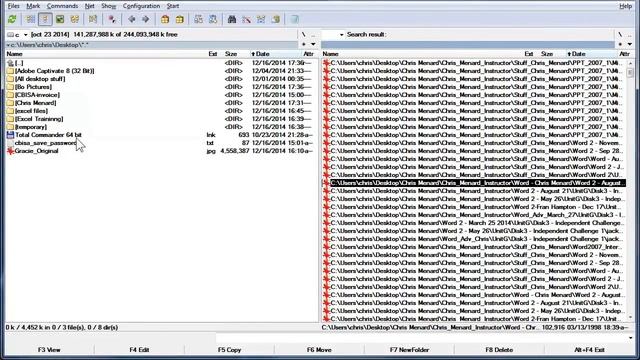Enable Thumbnails view from the toolbar
The height and width of the screenshot is (360, 640).
click(x=60, y=19)
